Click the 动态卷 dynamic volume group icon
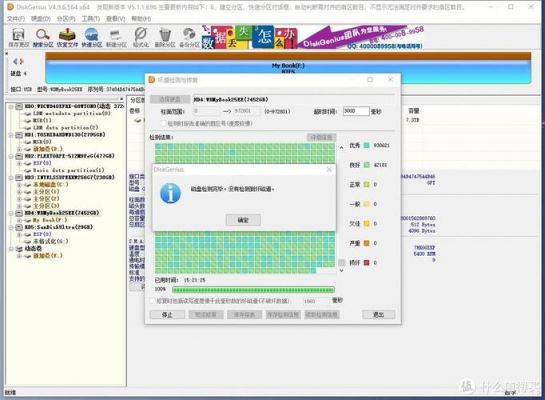 tap(19, 248)
